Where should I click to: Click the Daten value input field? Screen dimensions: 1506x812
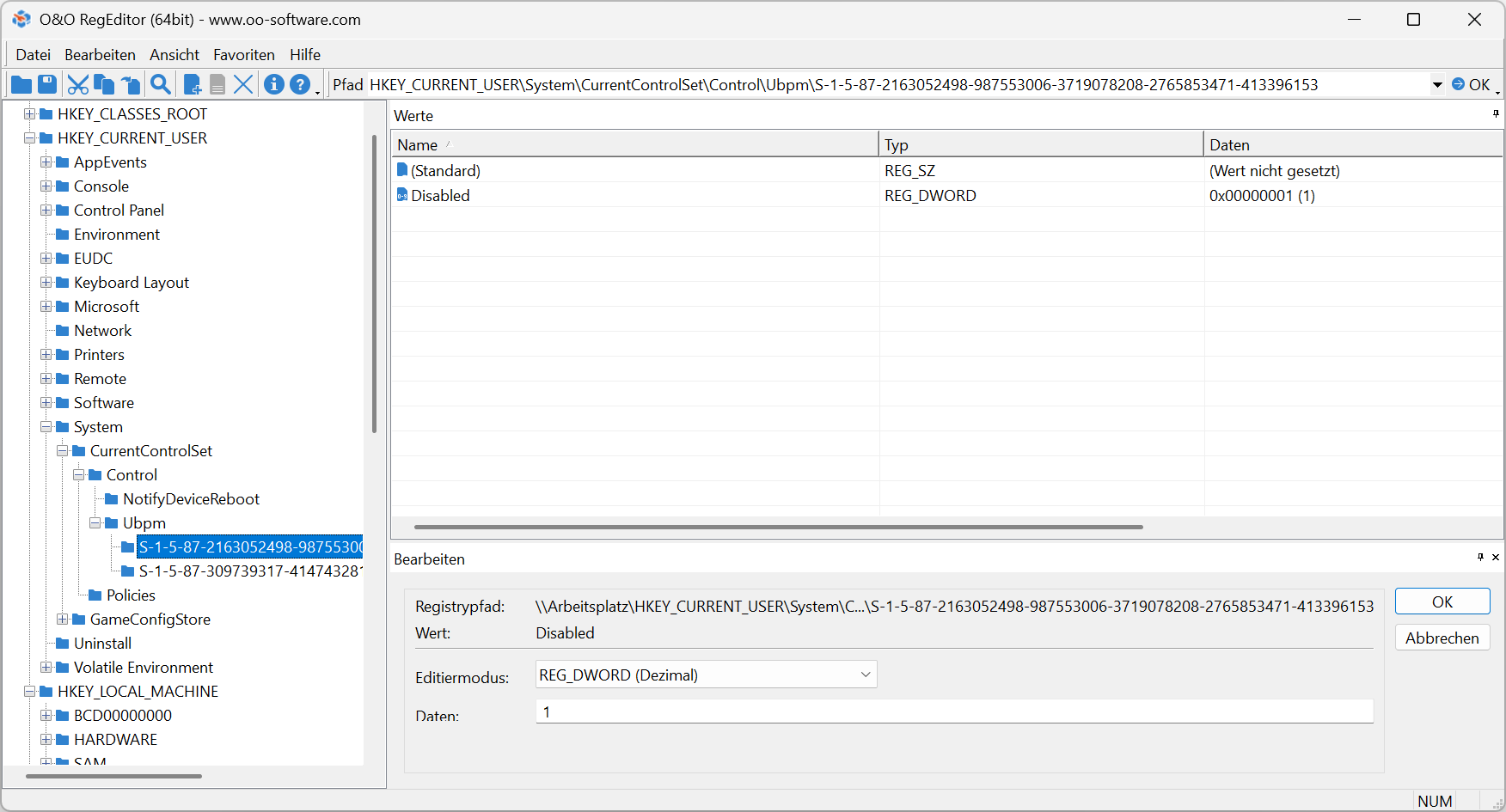click(954, 712)
